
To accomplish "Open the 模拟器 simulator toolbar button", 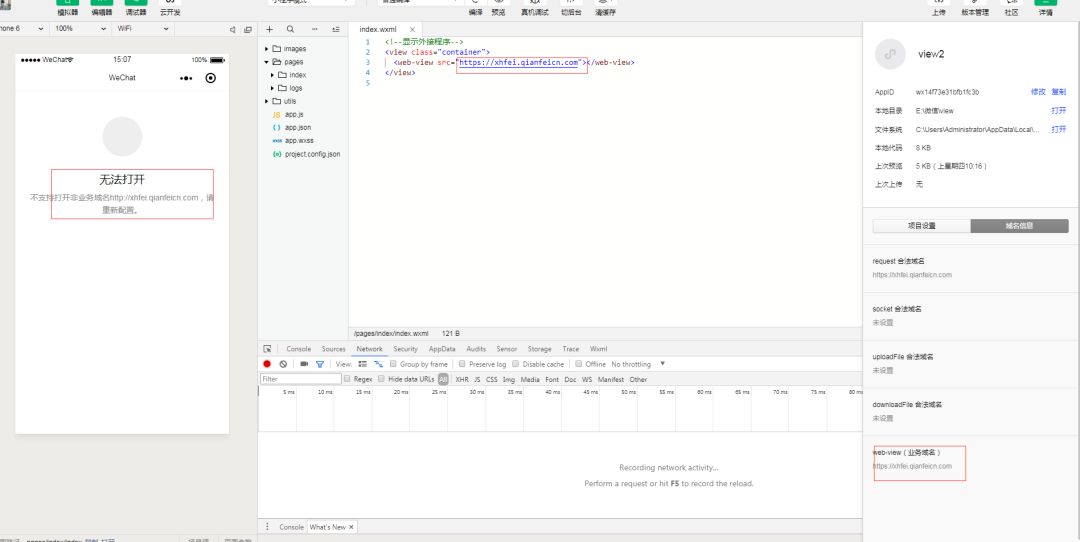I will [67, 8].
